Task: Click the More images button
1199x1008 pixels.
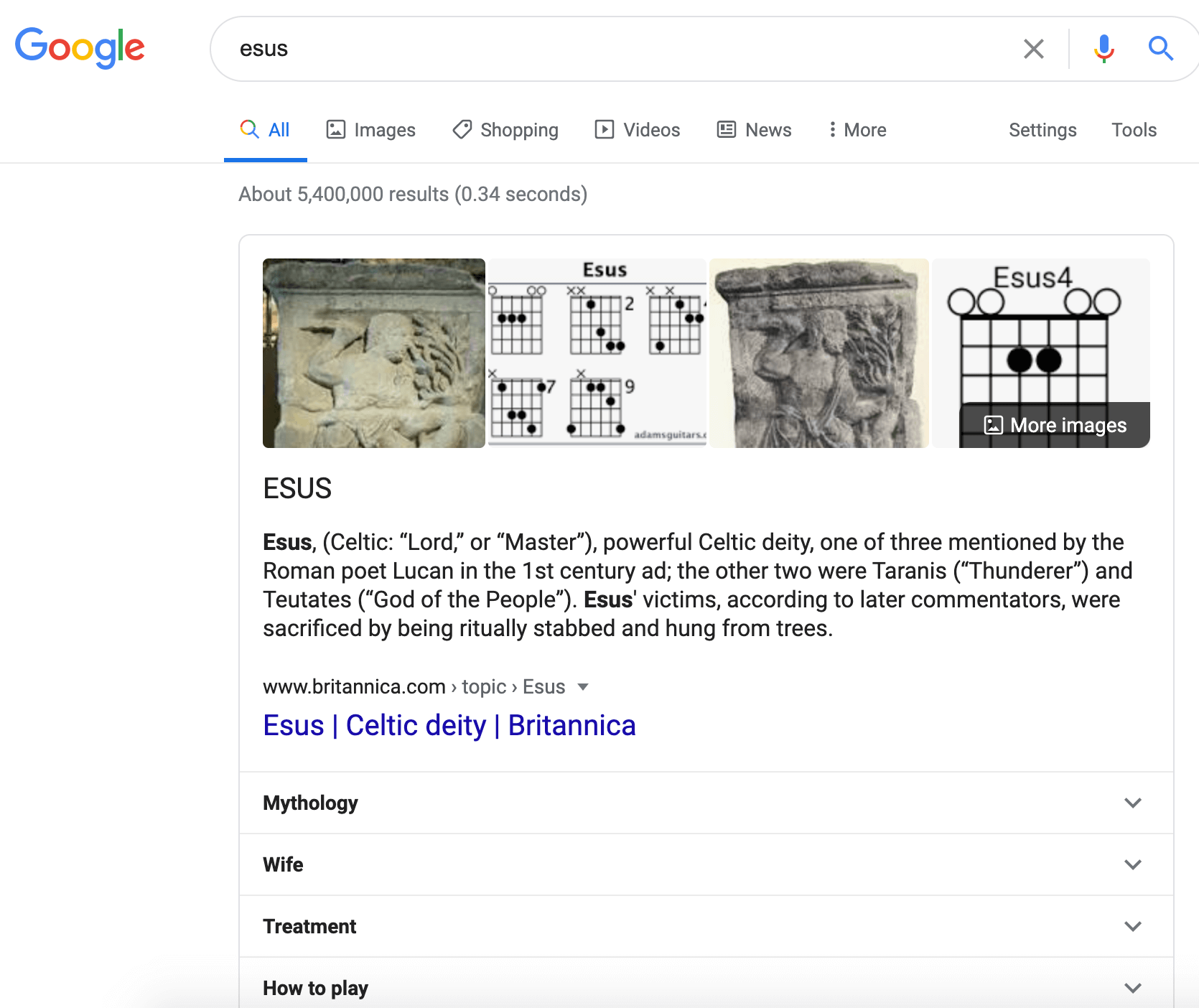Action: [1055, 425]
